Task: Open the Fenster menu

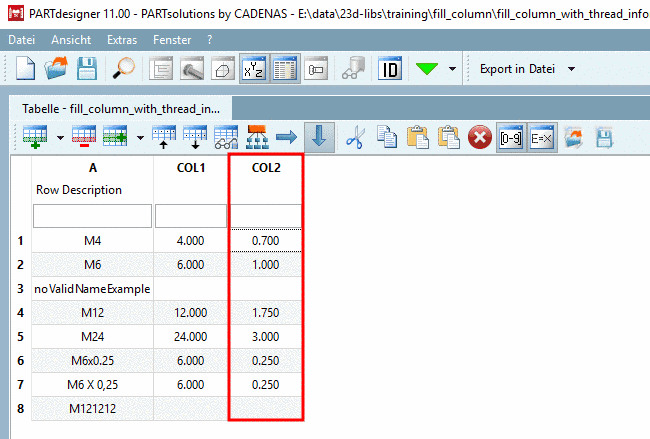Action: coord(172,40)
